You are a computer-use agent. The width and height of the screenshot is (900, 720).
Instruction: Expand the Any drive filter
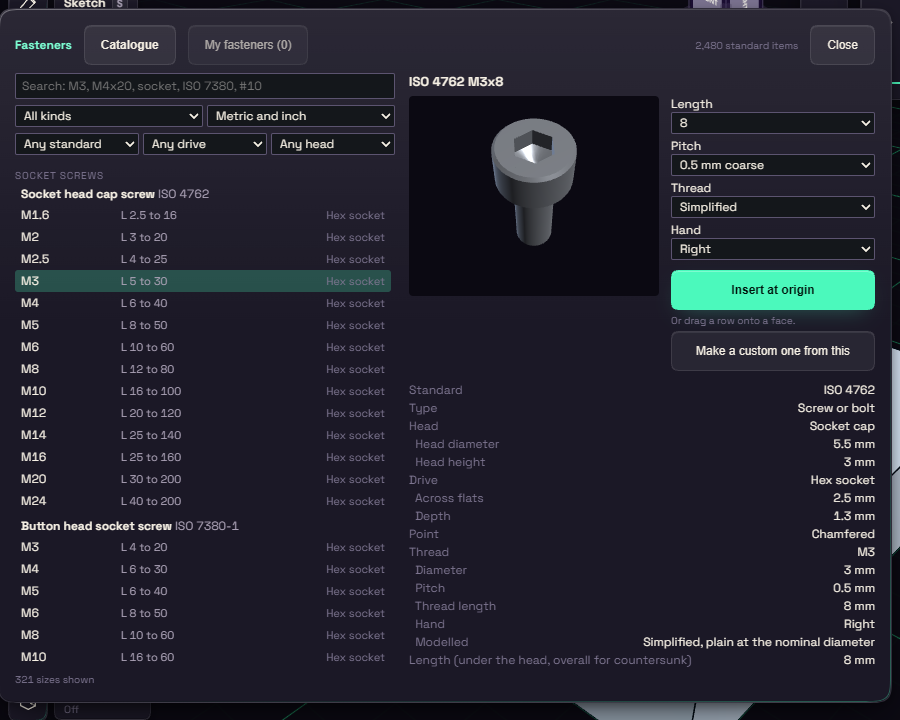(x=205, y=144)
